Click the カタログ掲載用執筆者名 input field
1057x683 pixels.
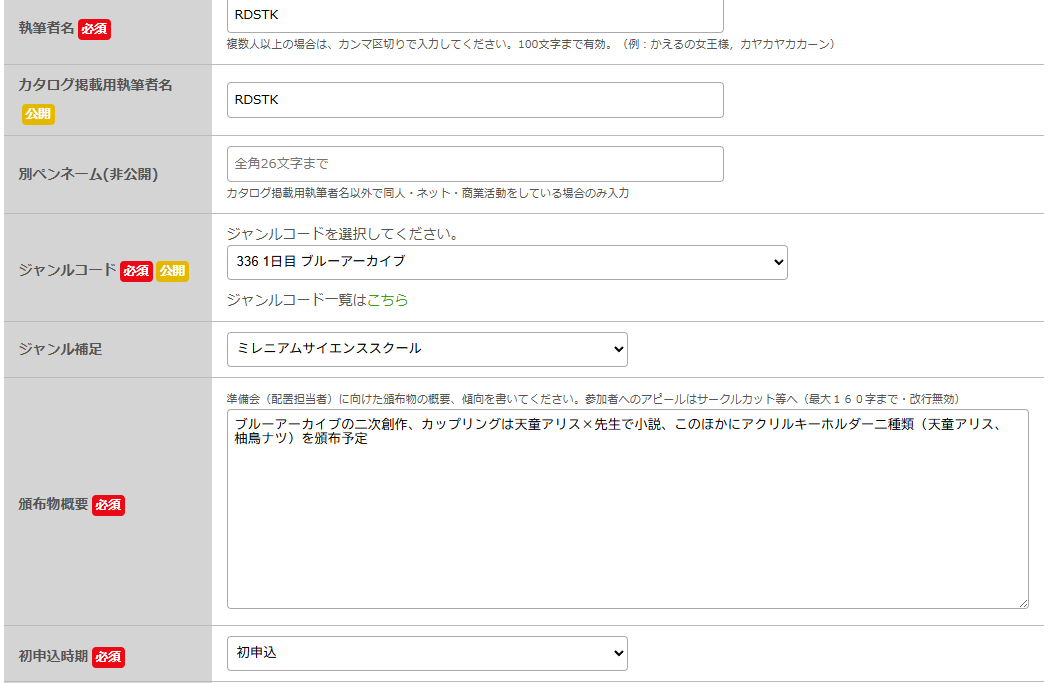(475, 100)
